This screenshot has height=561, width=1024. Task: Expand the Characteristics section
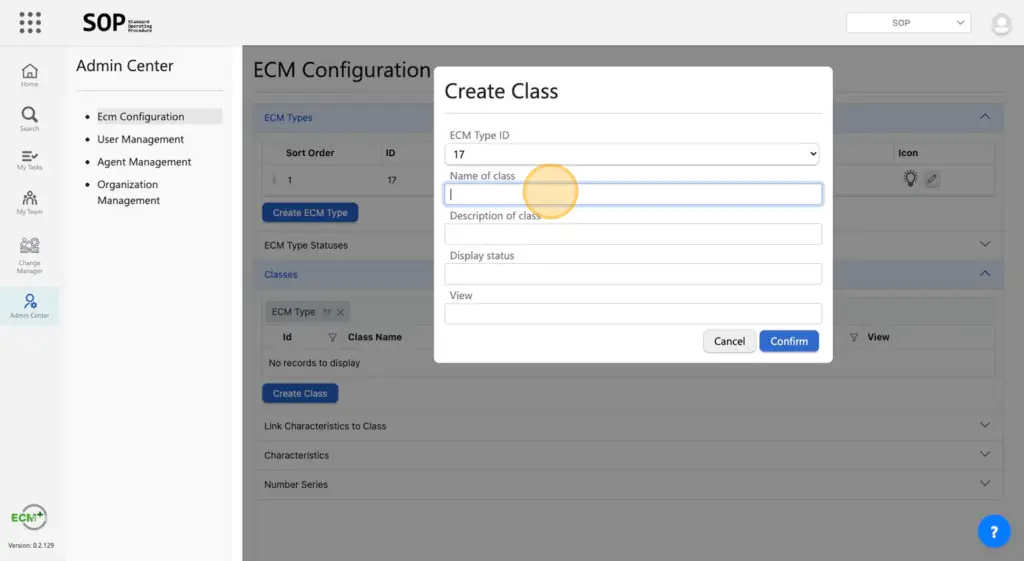coord(985,455)
